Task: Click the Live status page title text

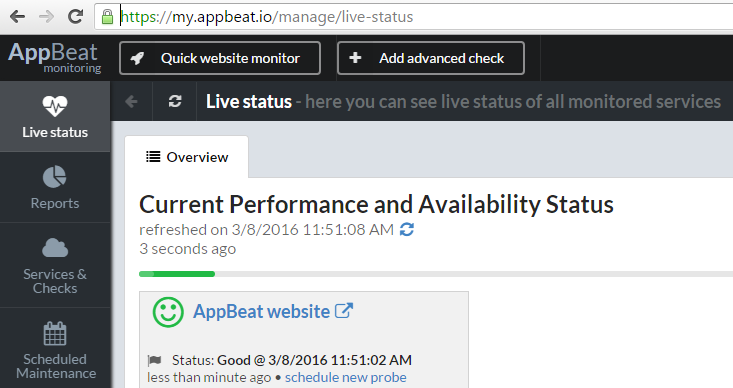Action: (249, 101)
